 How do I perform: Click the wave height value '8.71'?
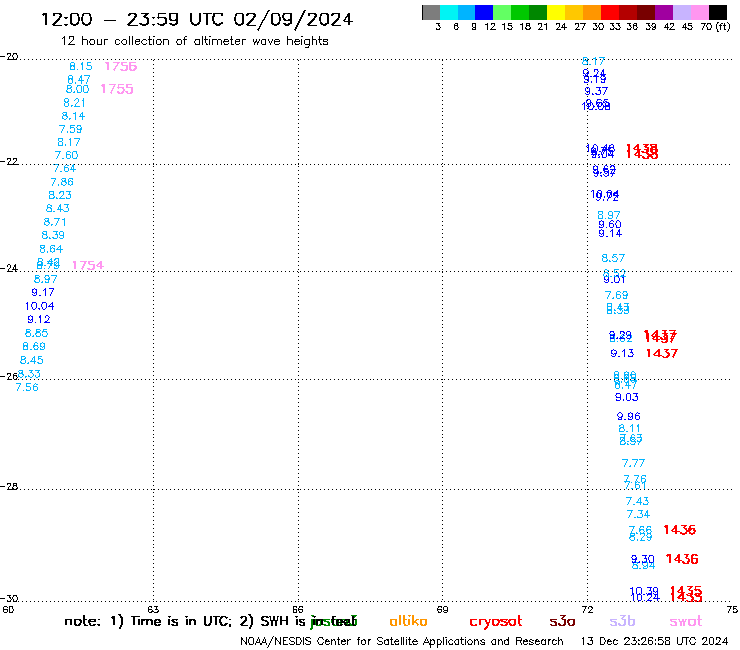pos(55,222)
